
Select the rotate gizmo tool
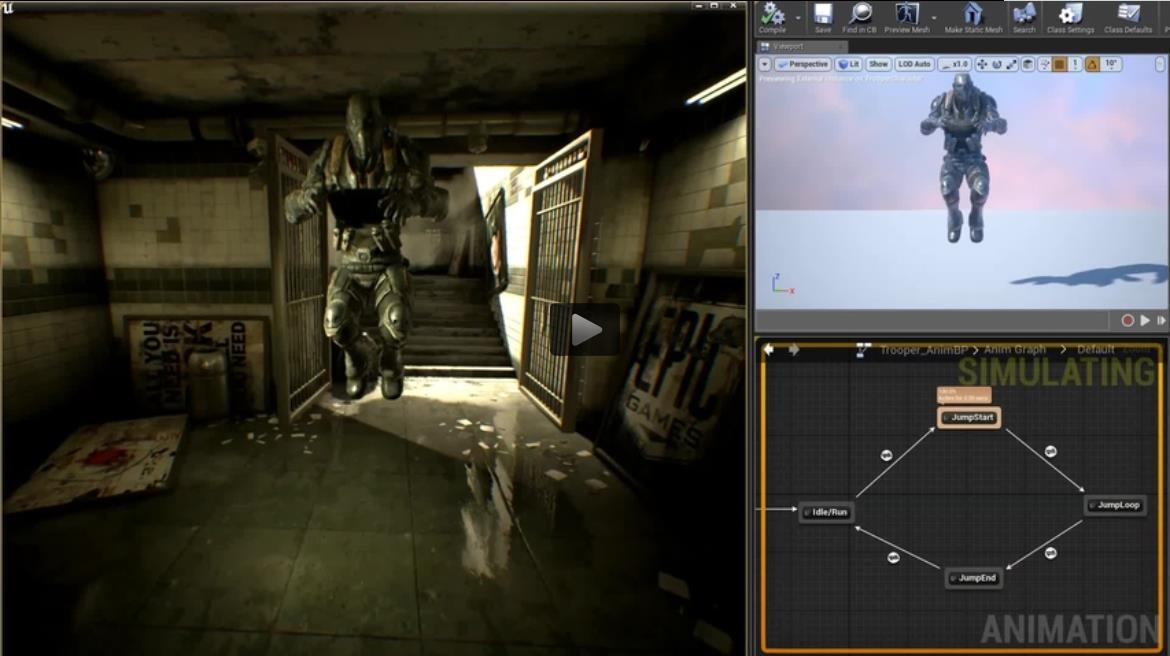coord(997,65)
